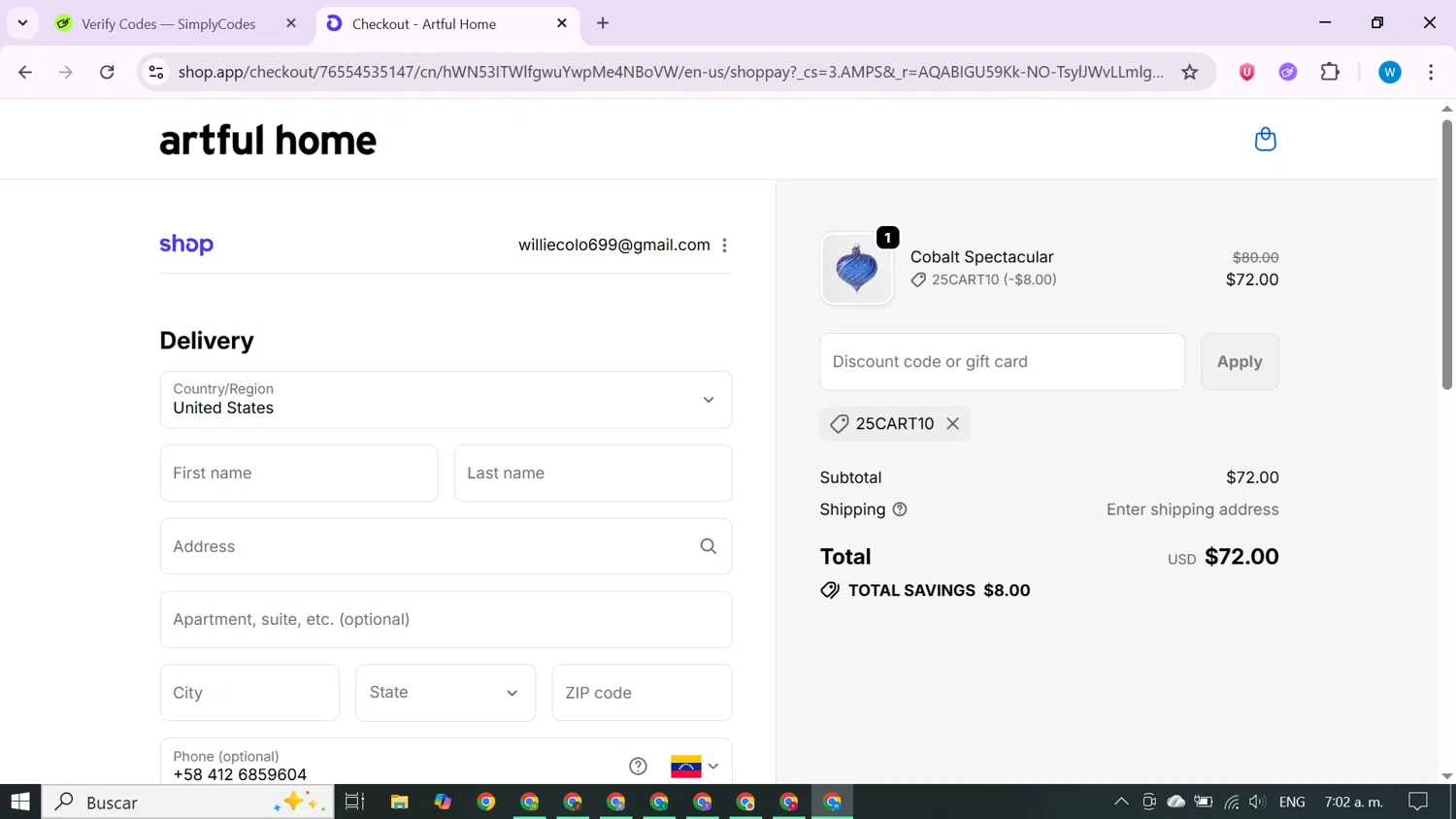Click the williecolo699@gmail.com email text

coord(614,246)
